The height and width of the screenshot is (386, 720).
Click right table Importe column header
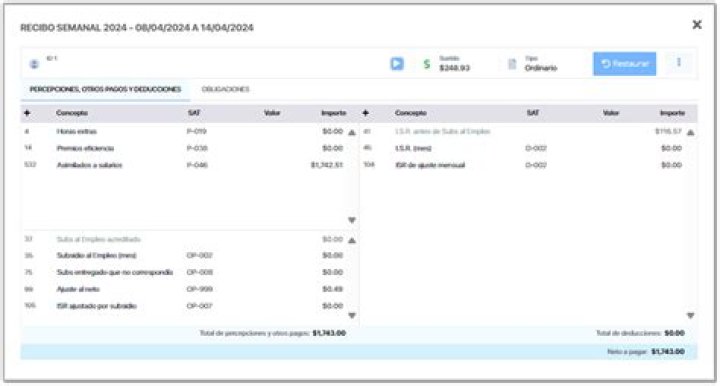coord(673,113)
